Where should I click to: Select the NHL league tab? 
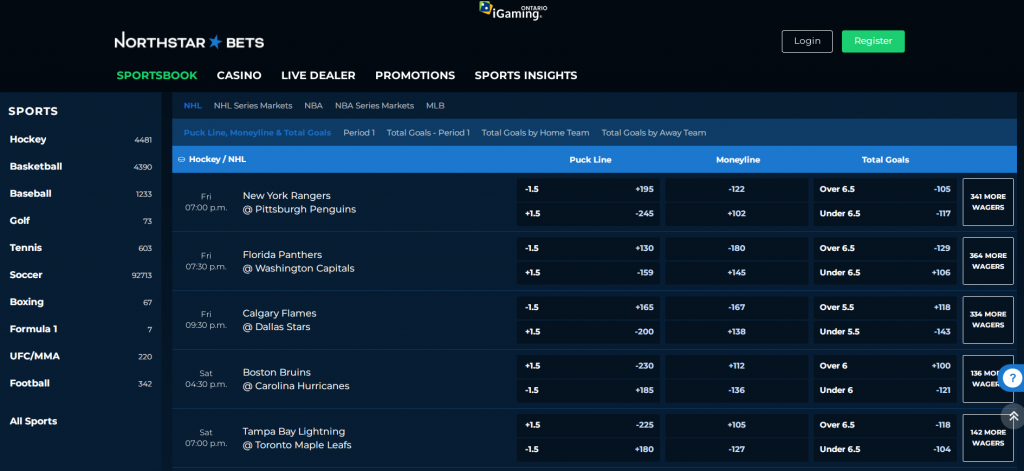point(193,106)
